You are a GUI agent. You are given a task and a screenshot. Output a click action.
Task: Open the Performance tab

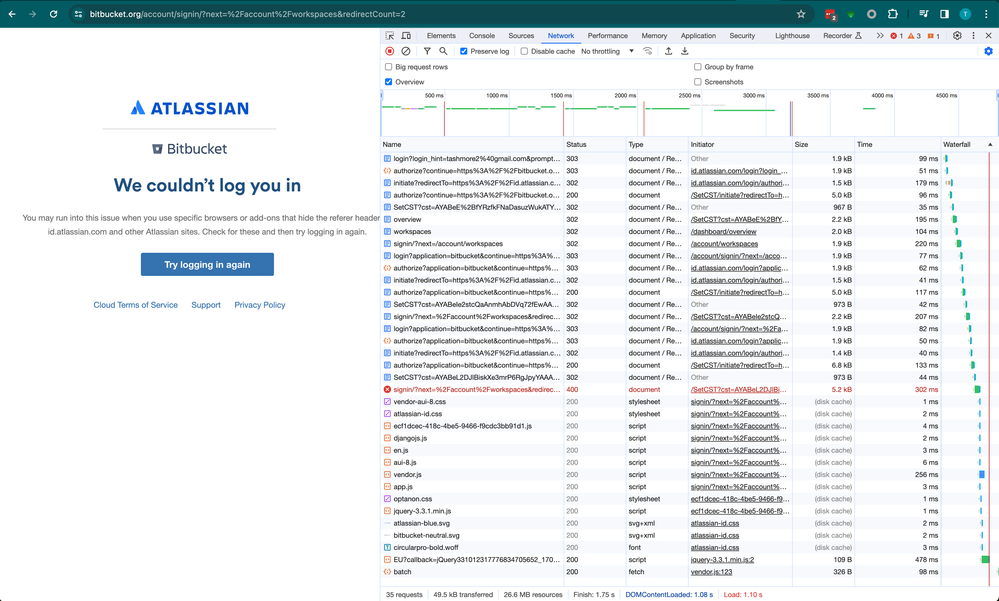coord(607,36)
